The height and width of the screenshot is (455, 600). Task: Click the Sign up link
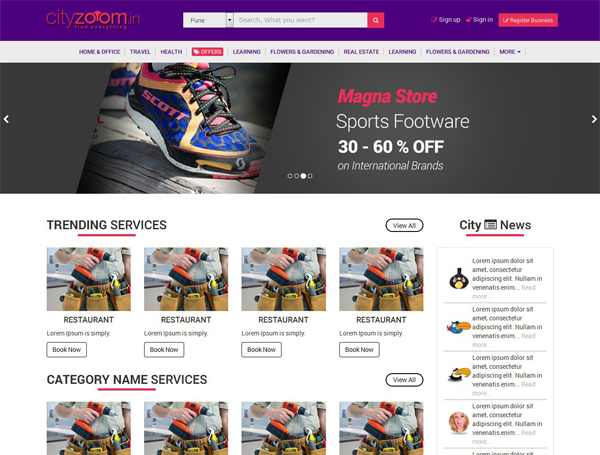[x=446, y=20]
